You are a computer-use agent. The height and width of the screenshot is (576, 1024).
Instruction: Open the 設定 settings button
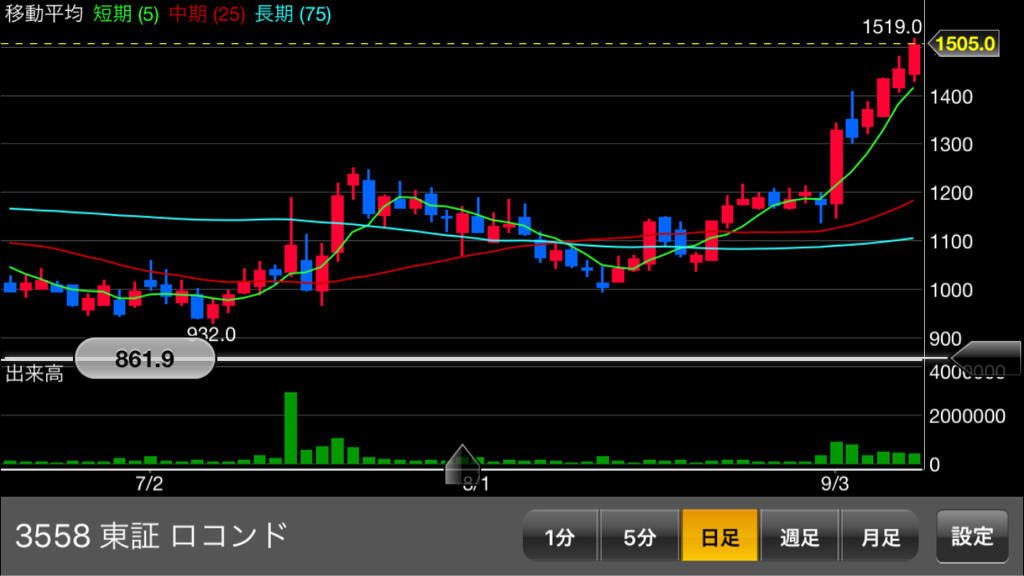972,536
